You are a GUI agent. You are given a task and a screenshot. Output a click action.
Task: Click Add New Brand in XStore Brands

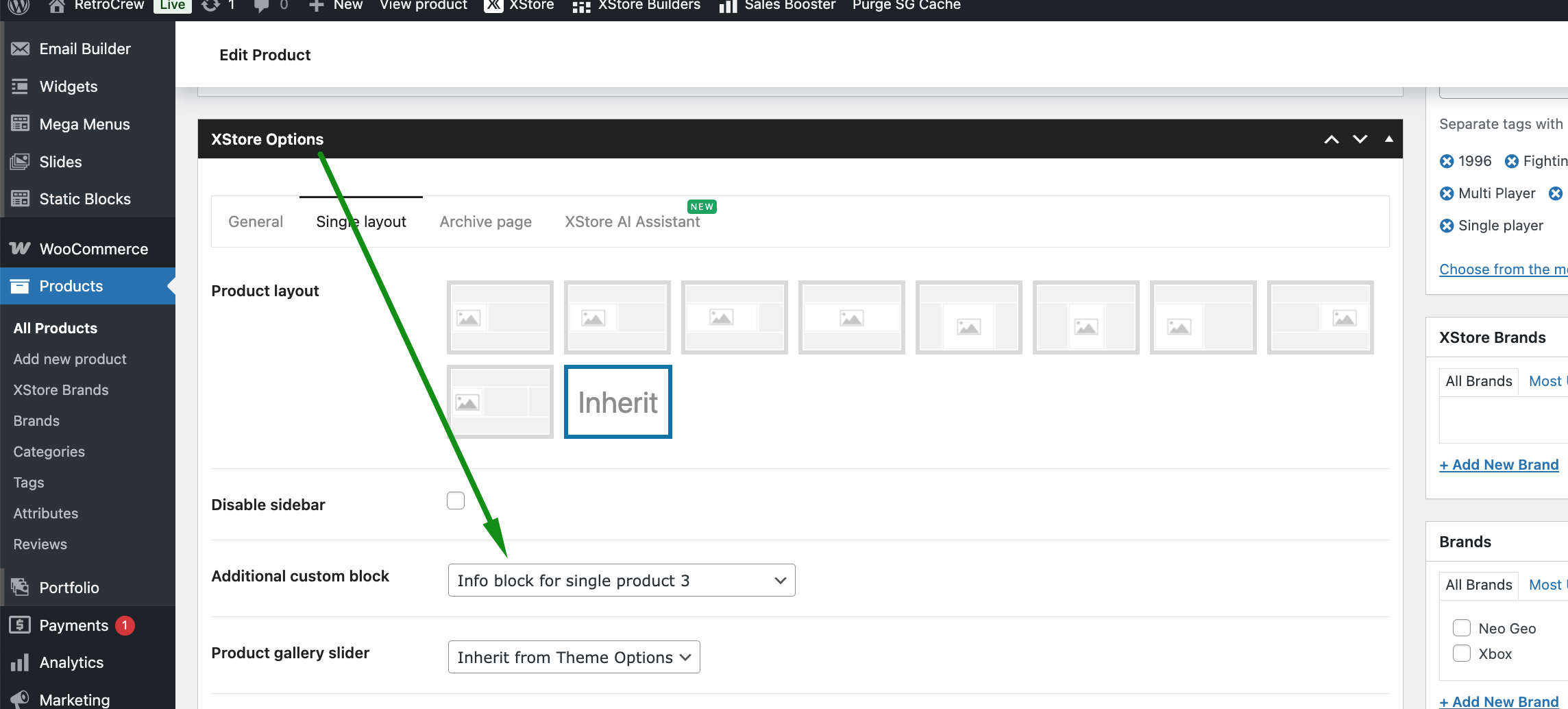1499,465
